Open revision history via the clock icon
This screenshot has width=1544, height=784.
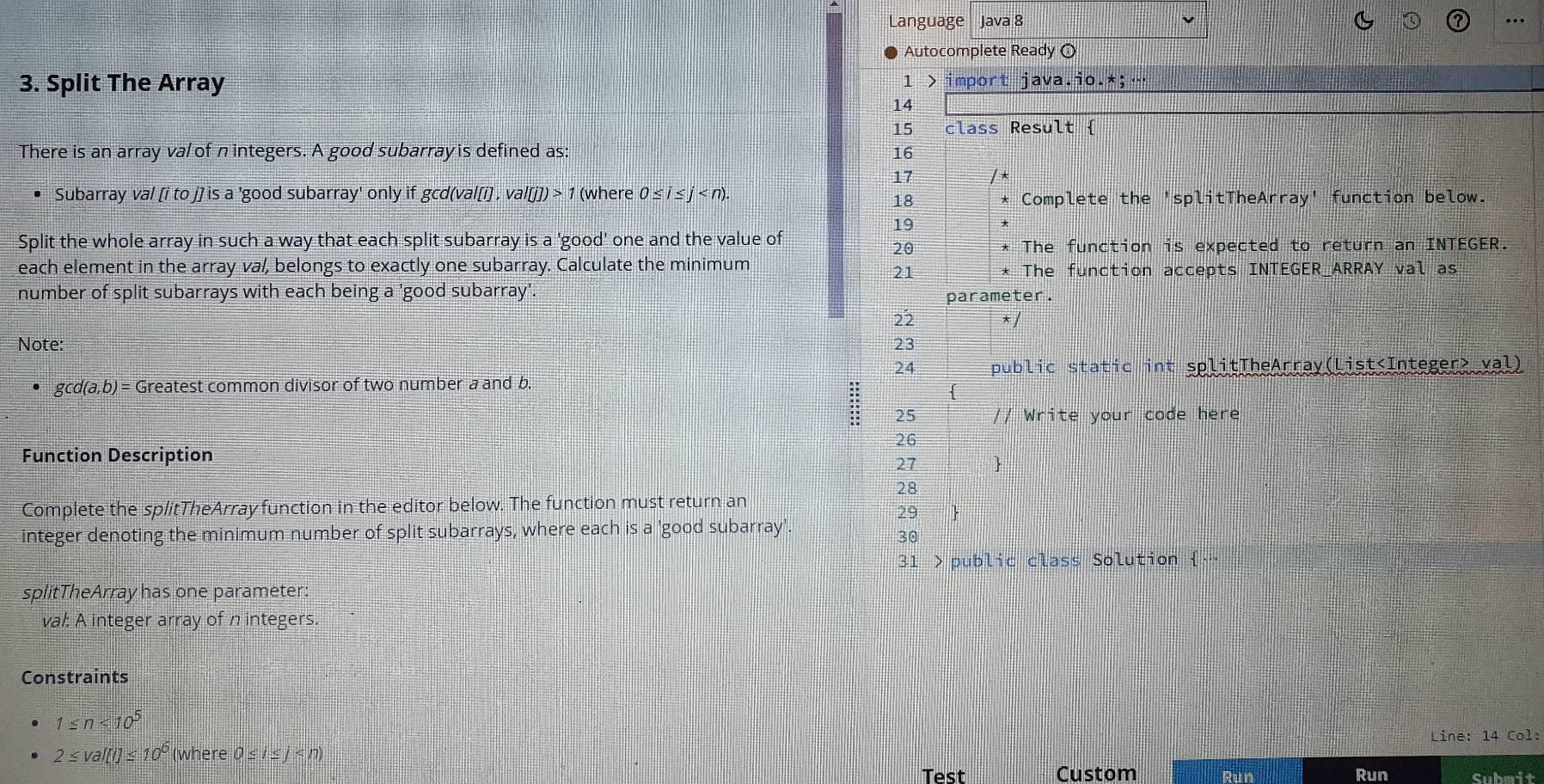pos(1412,21)
